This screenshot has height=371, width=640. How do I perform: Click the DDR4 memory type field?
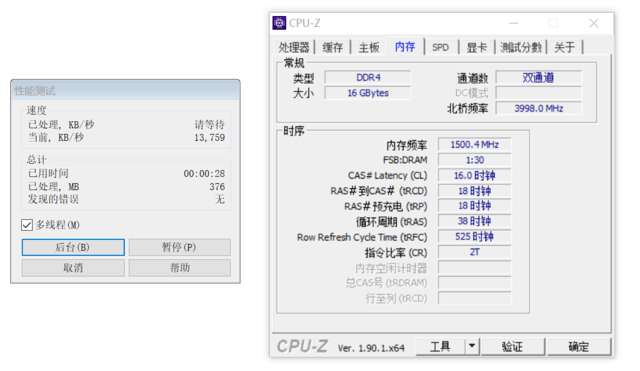[x=368, y=78]
